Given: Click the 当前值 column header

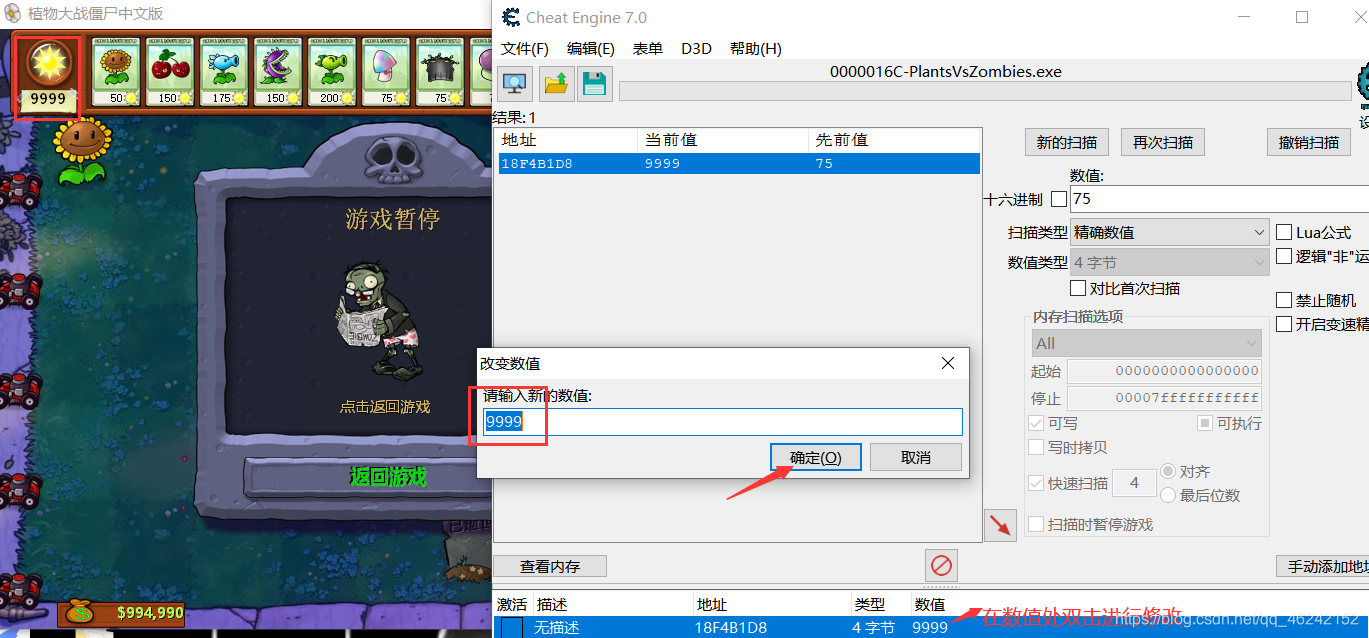Looking at the screenshot, I should pos(722,140).
